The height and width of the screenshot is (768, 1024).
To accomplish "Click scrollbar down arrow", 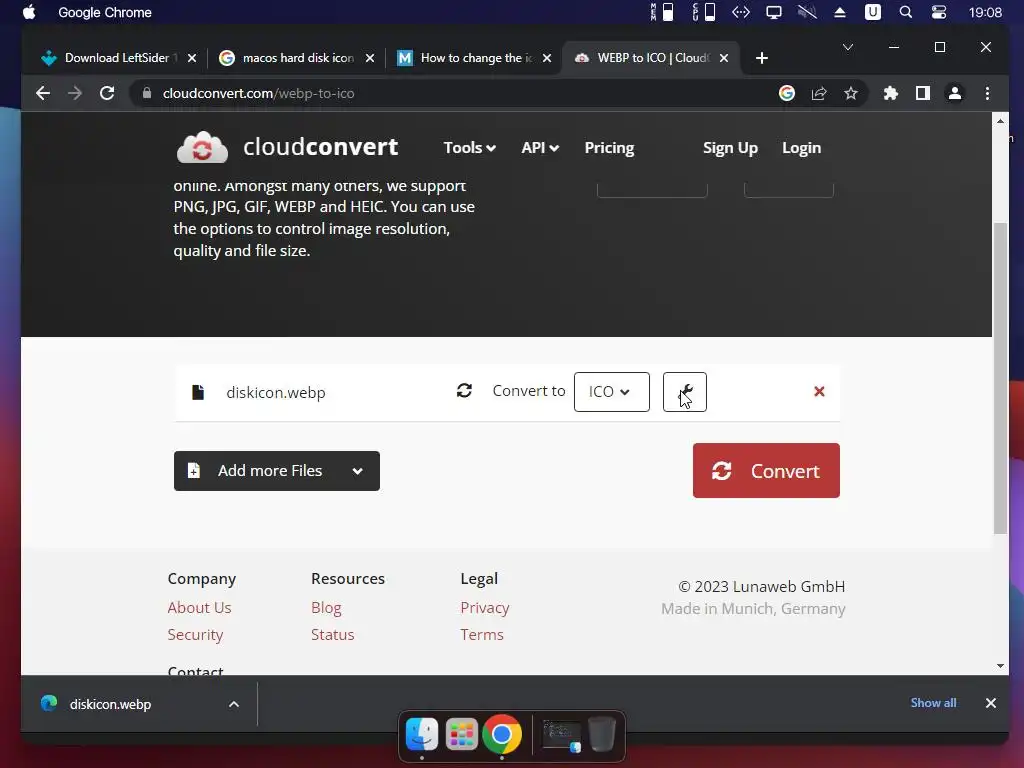I will [x=1000, y=666].
